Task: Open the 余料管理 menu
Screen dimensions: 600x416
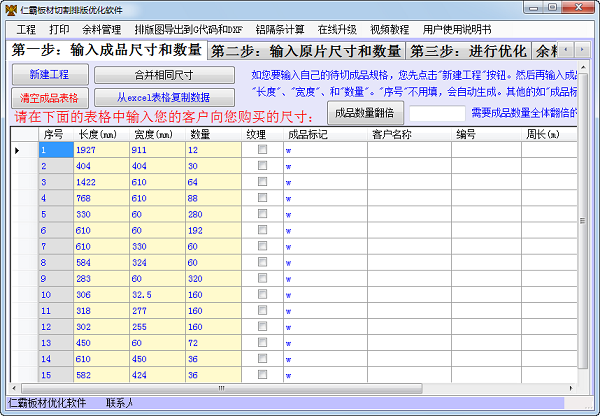Action: (x=100, y=29)
